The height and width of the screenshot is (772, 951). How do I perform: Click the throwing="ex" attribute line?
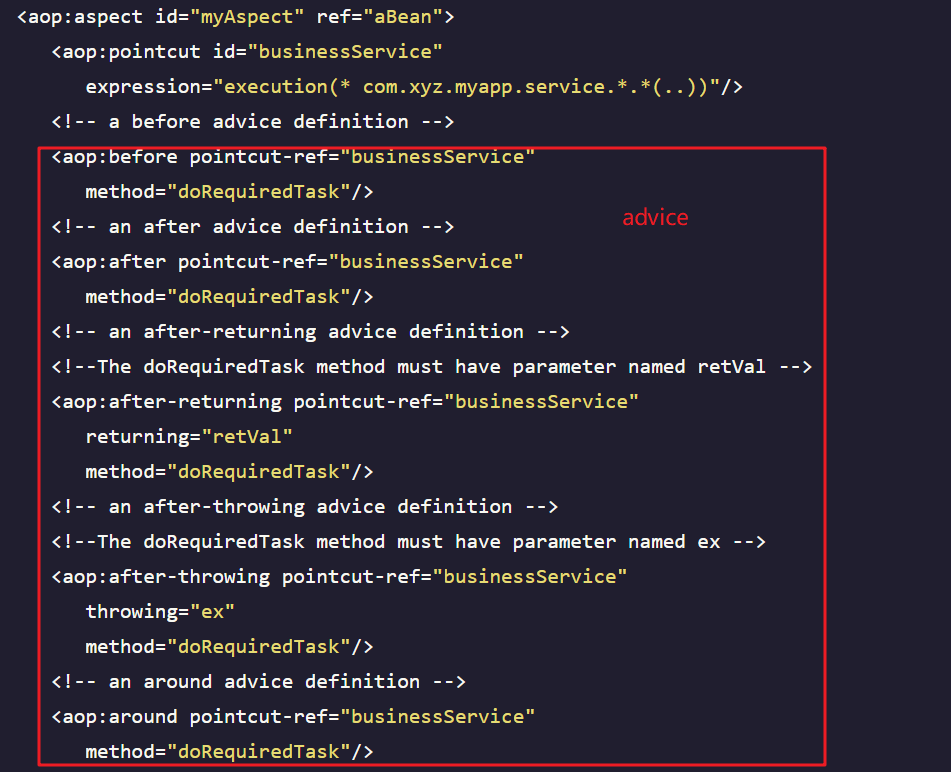coord(160,612)
